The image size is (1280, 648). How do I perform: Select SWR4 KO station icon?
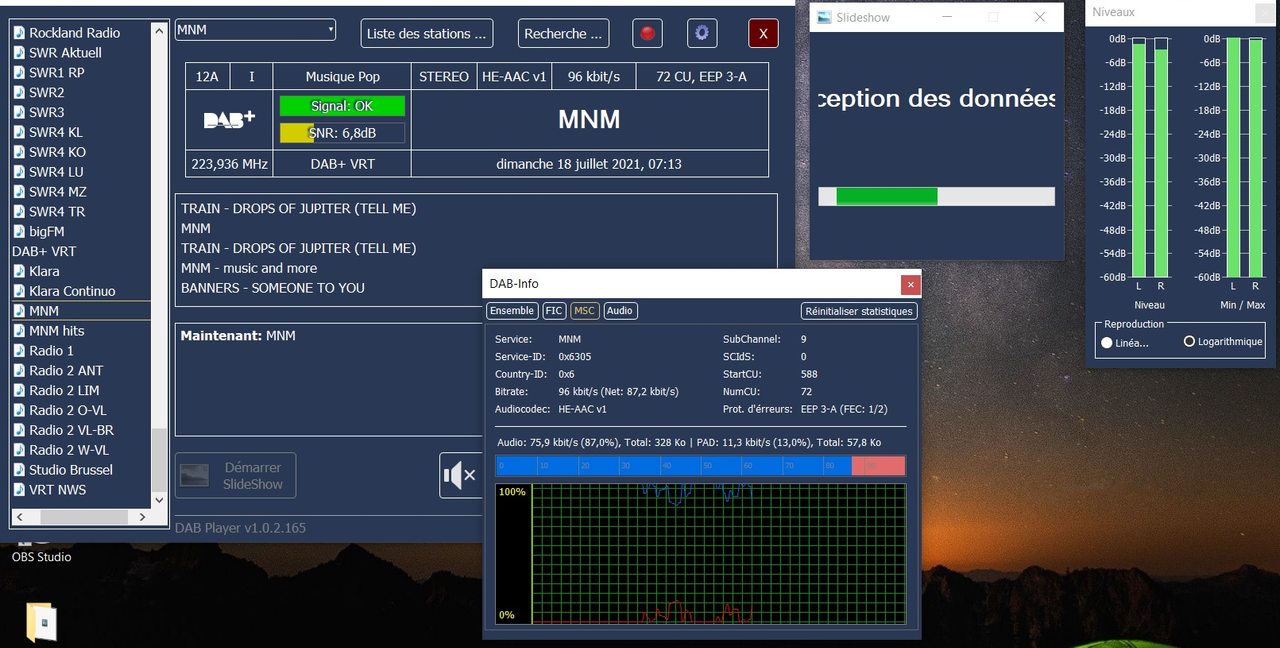pos(19,152)
